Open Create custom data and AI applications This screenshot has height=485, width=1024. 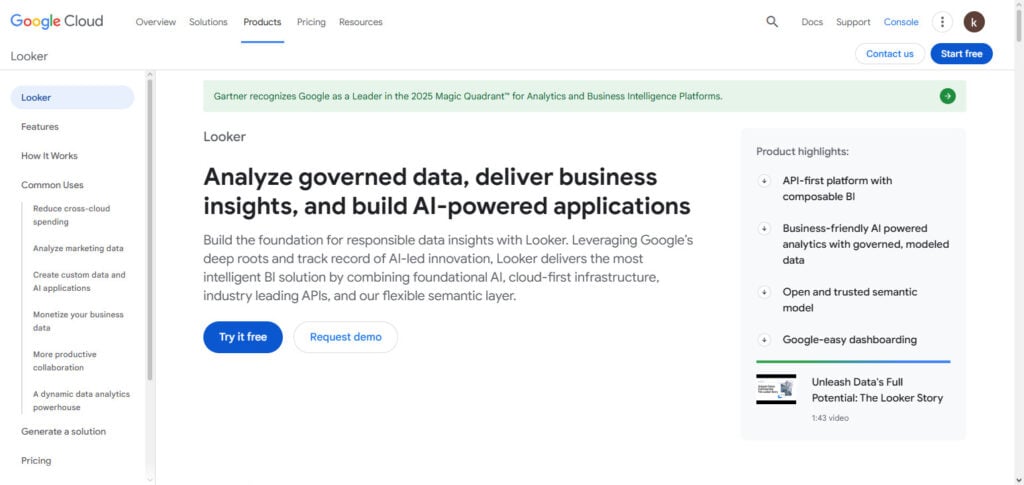click(79, 281)
